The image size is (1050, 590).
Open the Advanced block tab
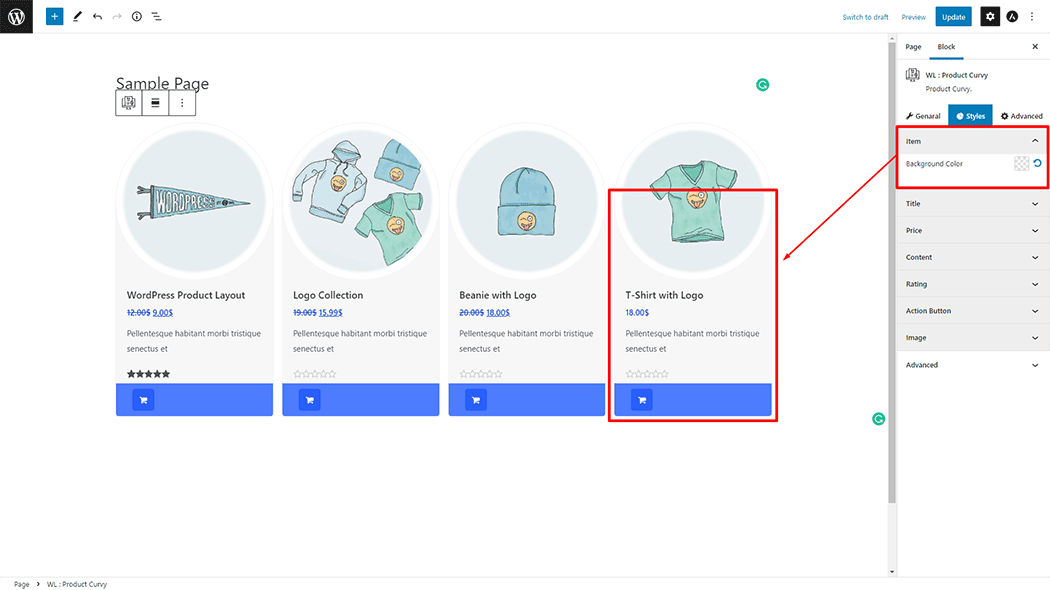1021,116
